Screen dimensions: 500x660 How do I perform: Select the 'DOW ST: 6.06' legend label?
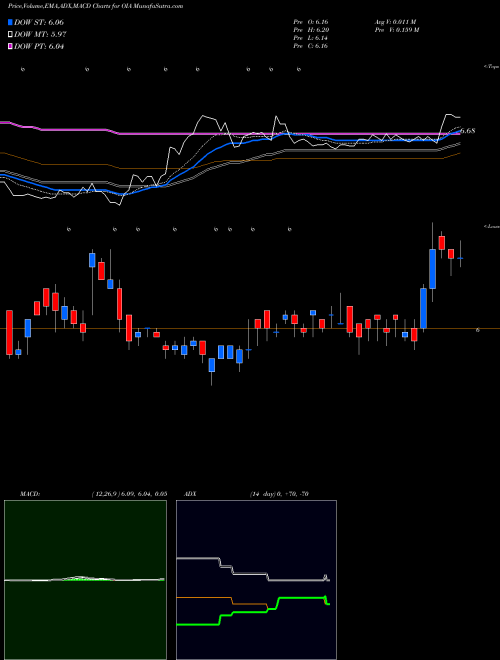(39, 22)
